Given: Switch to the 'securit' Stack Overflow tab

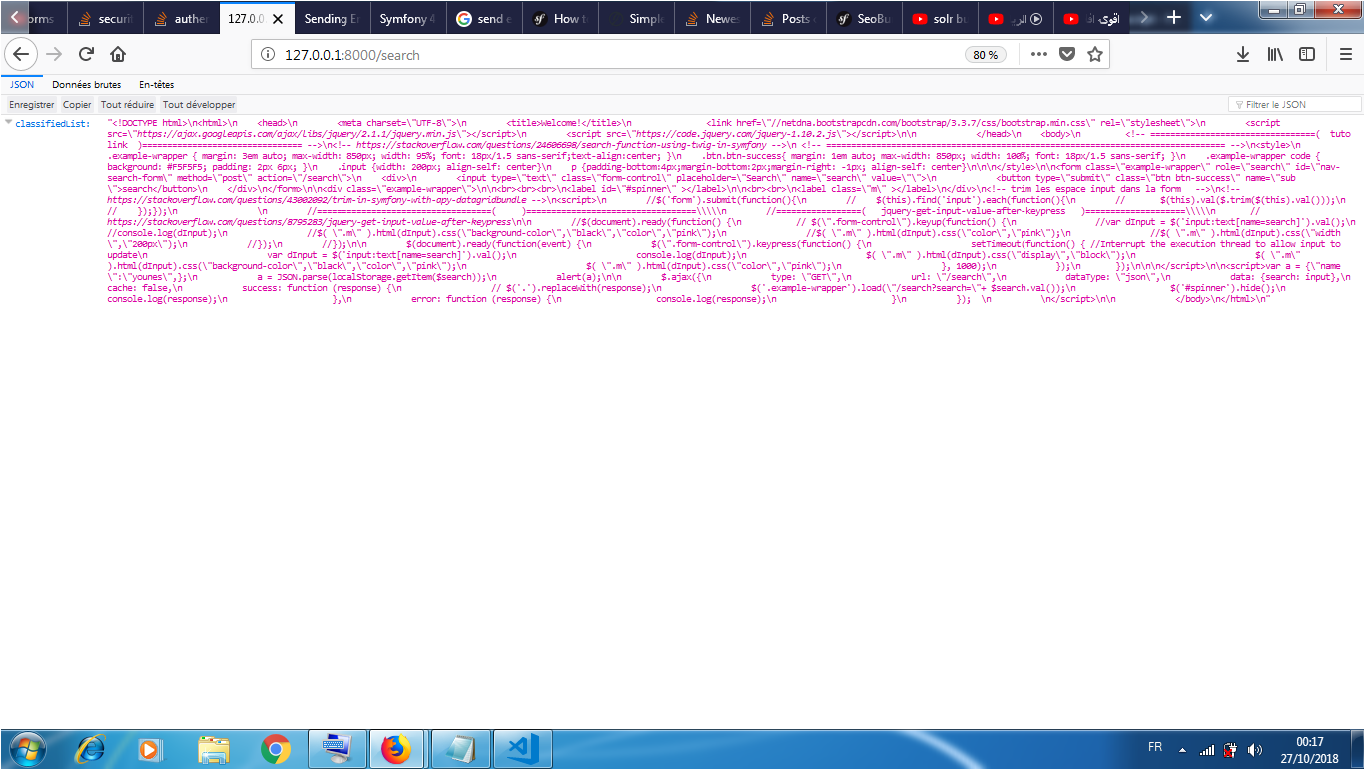Looking at the screenshot, I should click(106, 19).
